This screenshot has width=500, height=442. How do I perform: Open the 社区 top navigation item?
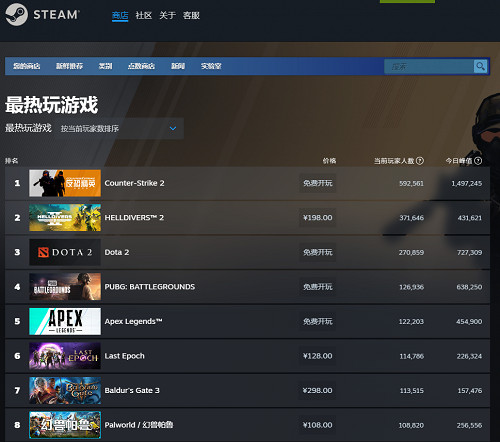tap(144, 15)
